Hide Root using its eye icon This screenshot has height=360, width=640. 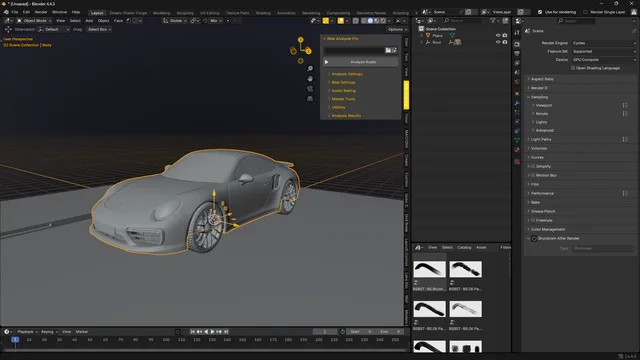pos(498,42)
